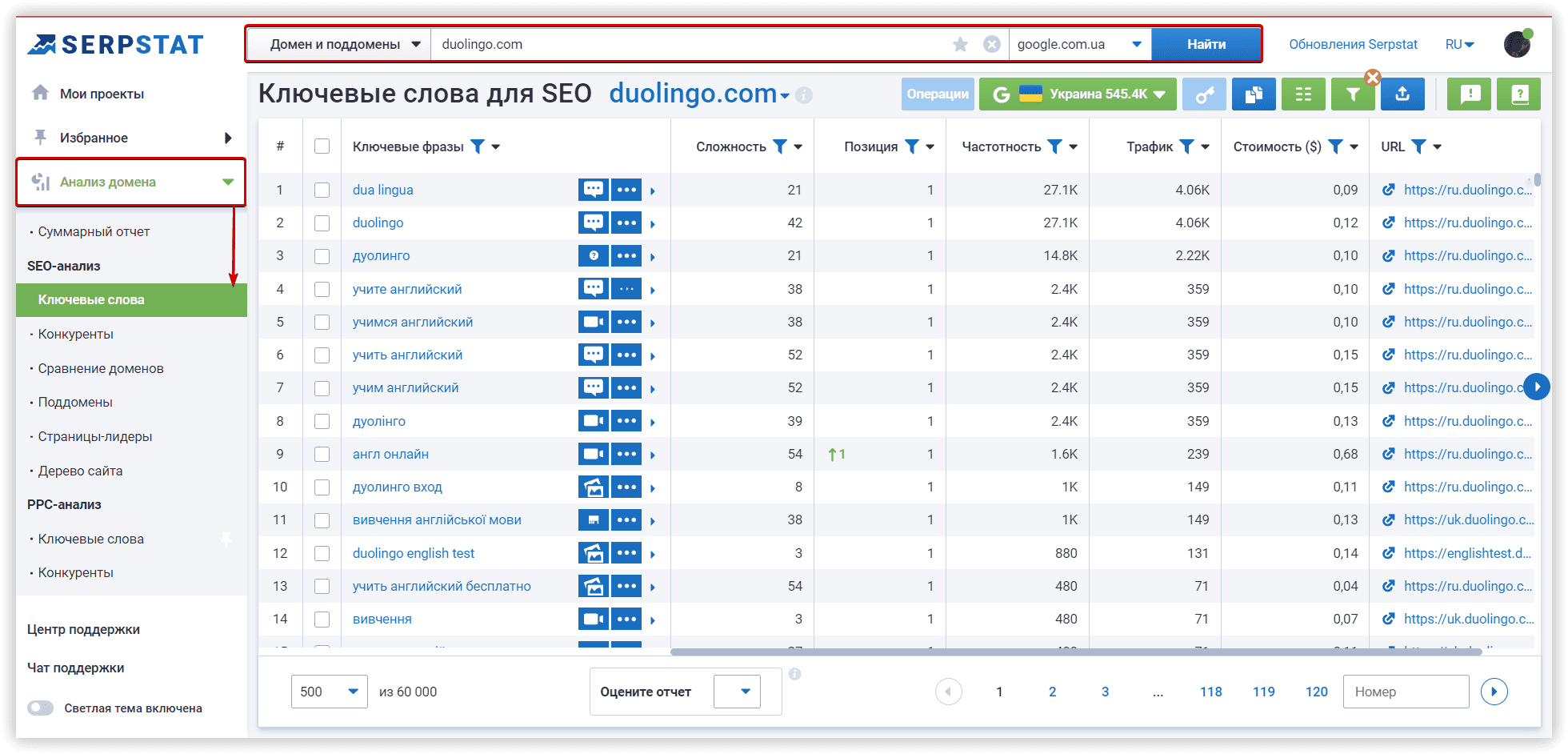Viewport: 1568px width, 754px height.
Task: Open external link icon for dua lingua URL
Action: [x=1389, y=190]
